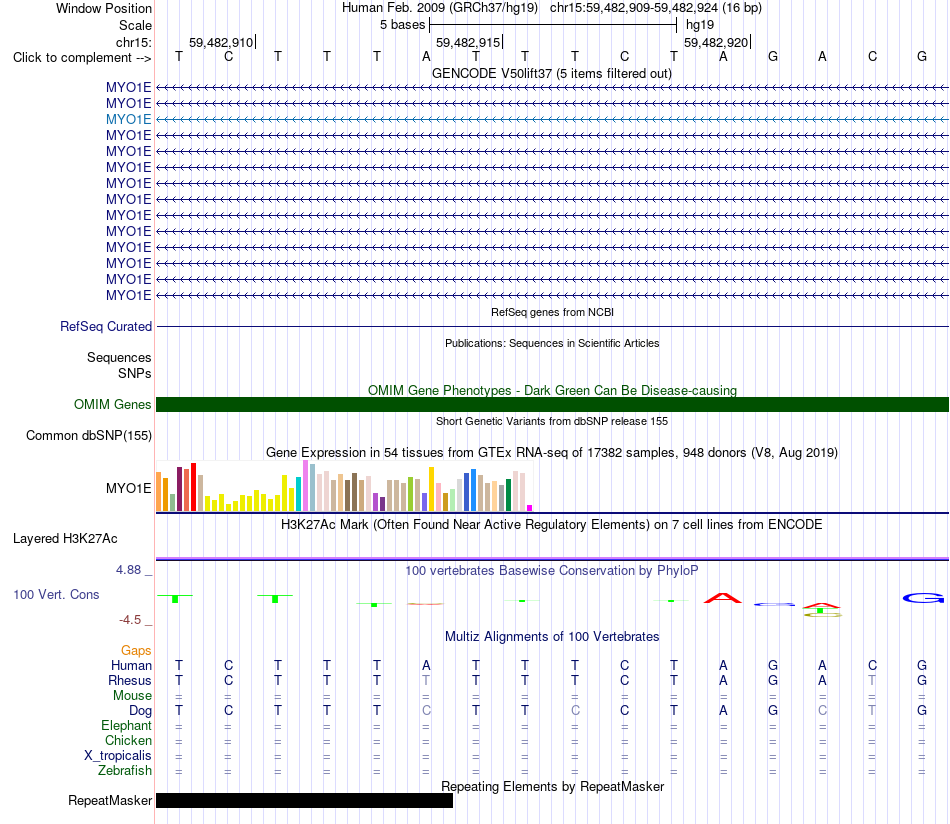Click the tallest violet bar in the GTEx chart

[305, 486]
